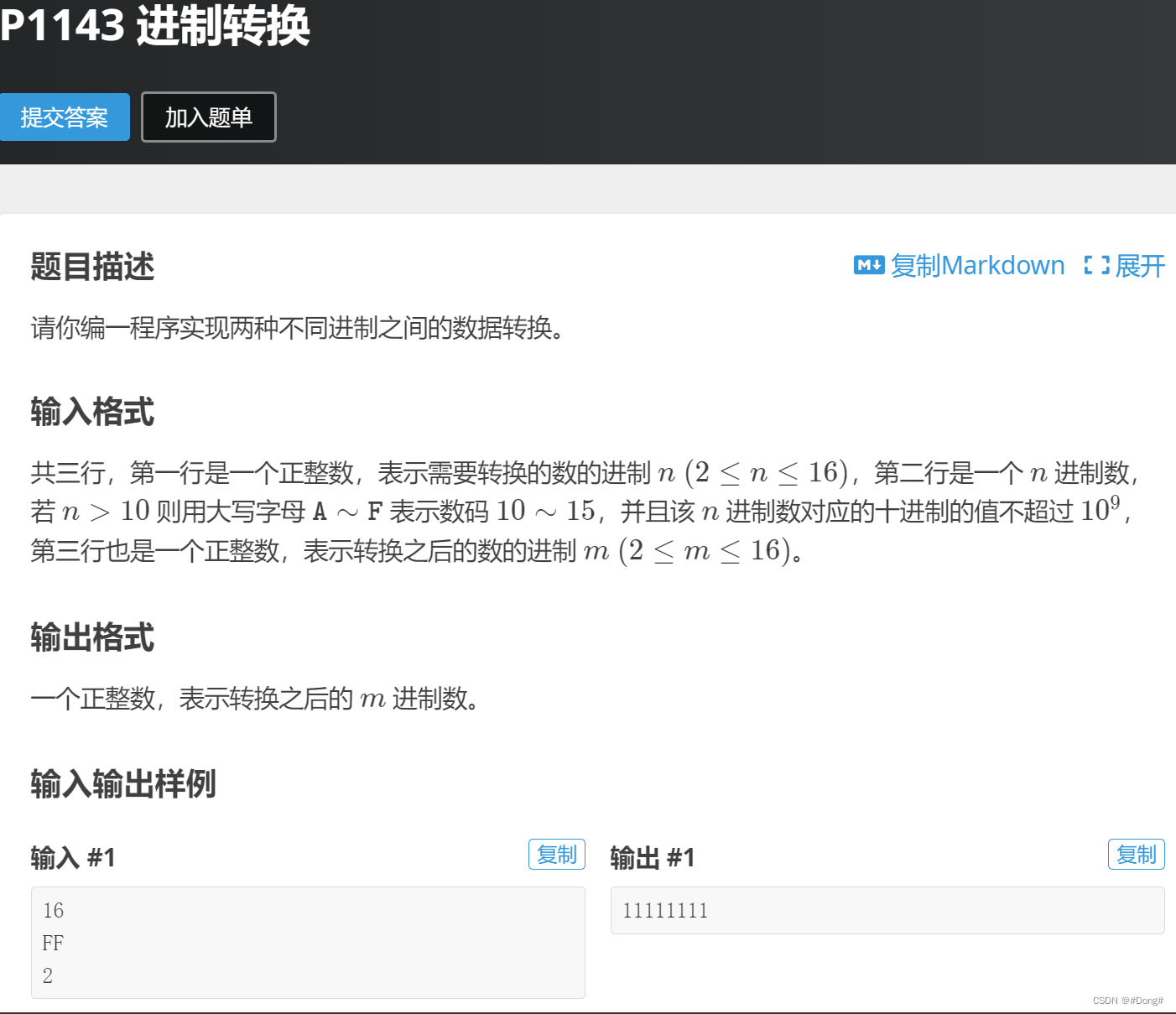
Task: Open the 复制Markdown link
Action: (x=977, y=266)
